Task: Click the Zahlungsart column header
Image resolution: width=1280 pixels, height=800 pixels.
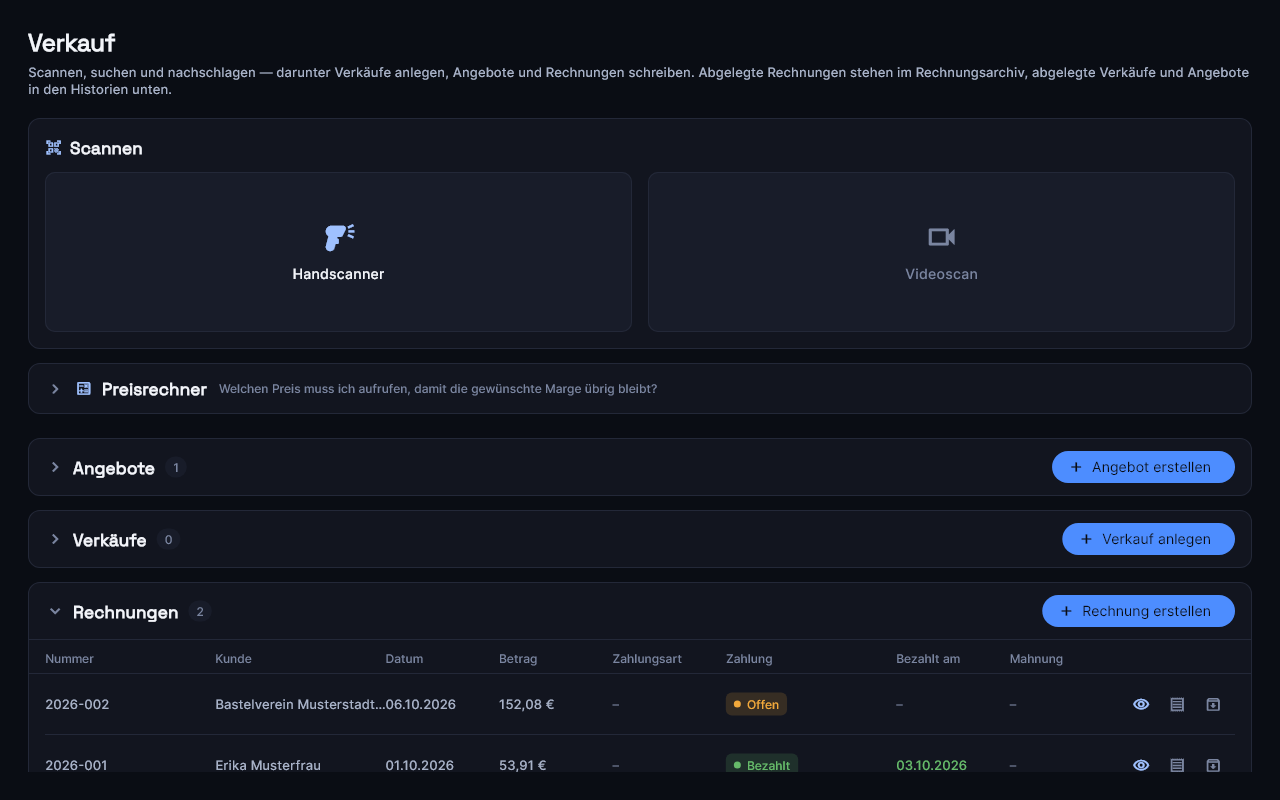Action: point(647,659)
